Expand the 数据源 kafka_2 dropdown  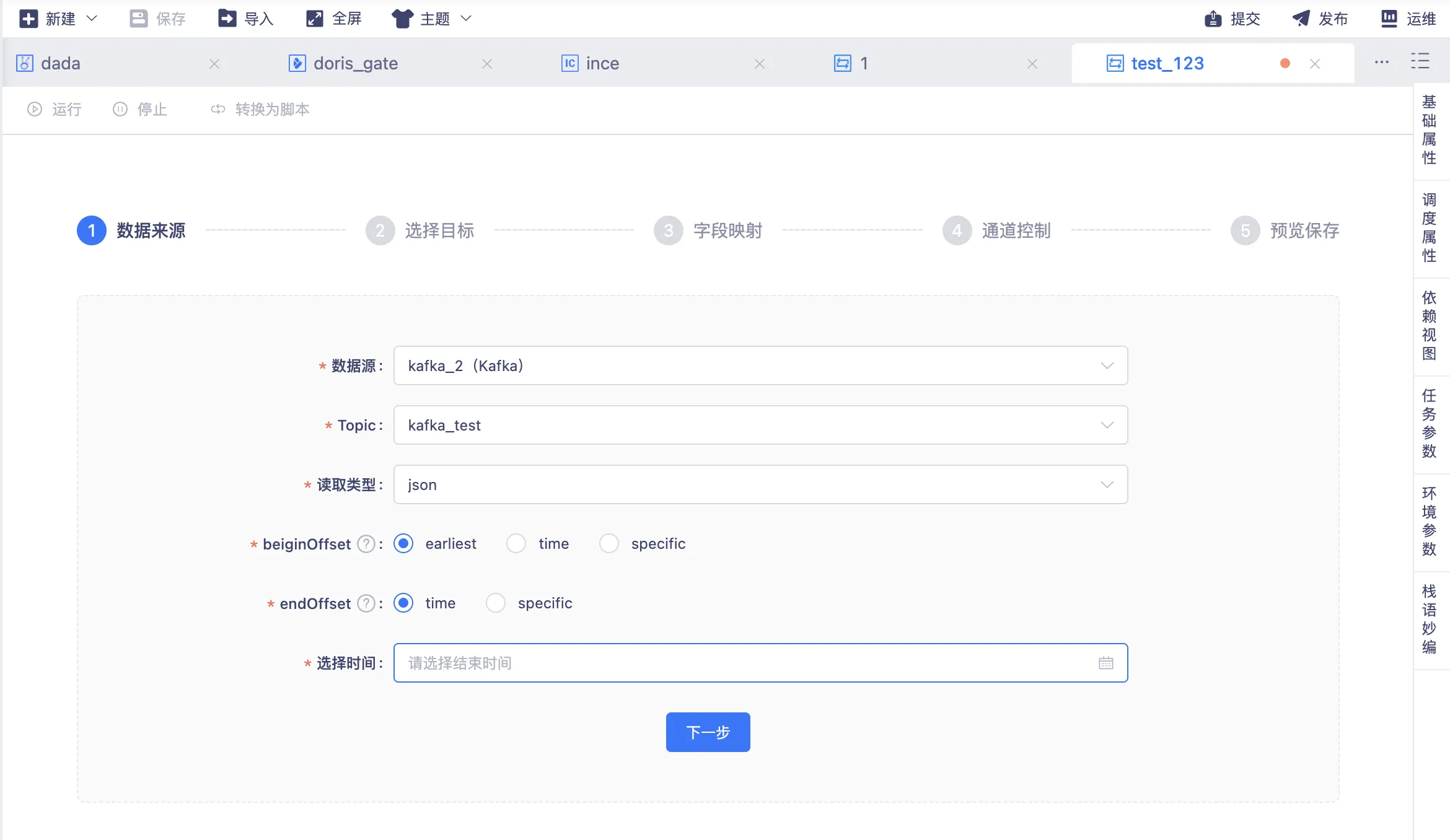[1107, 366]
